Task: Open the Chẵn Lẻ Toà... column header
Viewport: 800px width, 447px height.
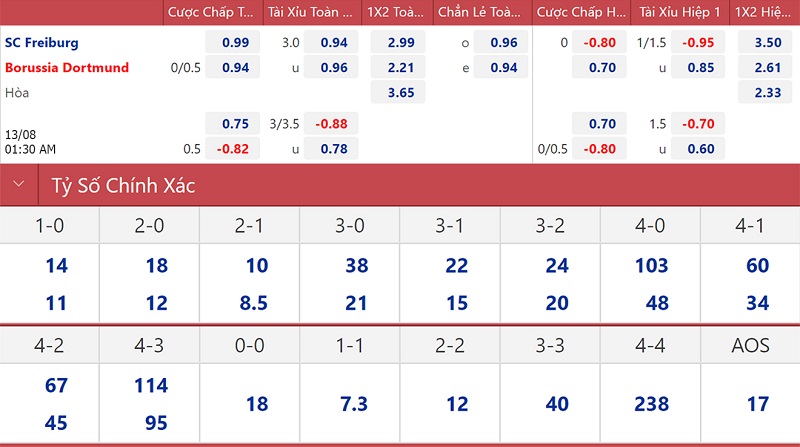Action: click(x=482, y=12)
